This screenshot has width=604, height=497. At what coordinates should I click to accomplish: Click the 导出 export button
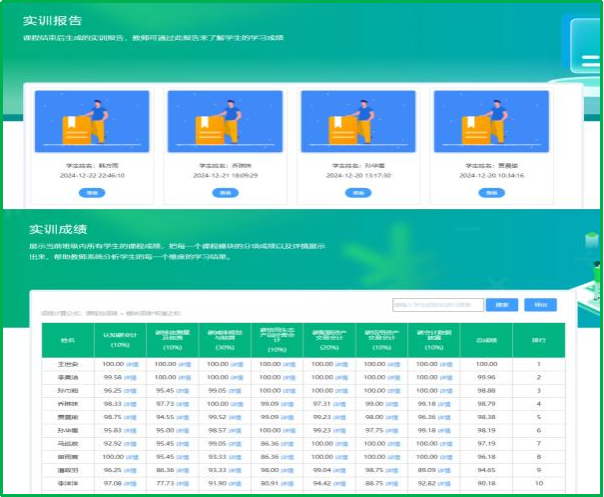click(540, 305)
